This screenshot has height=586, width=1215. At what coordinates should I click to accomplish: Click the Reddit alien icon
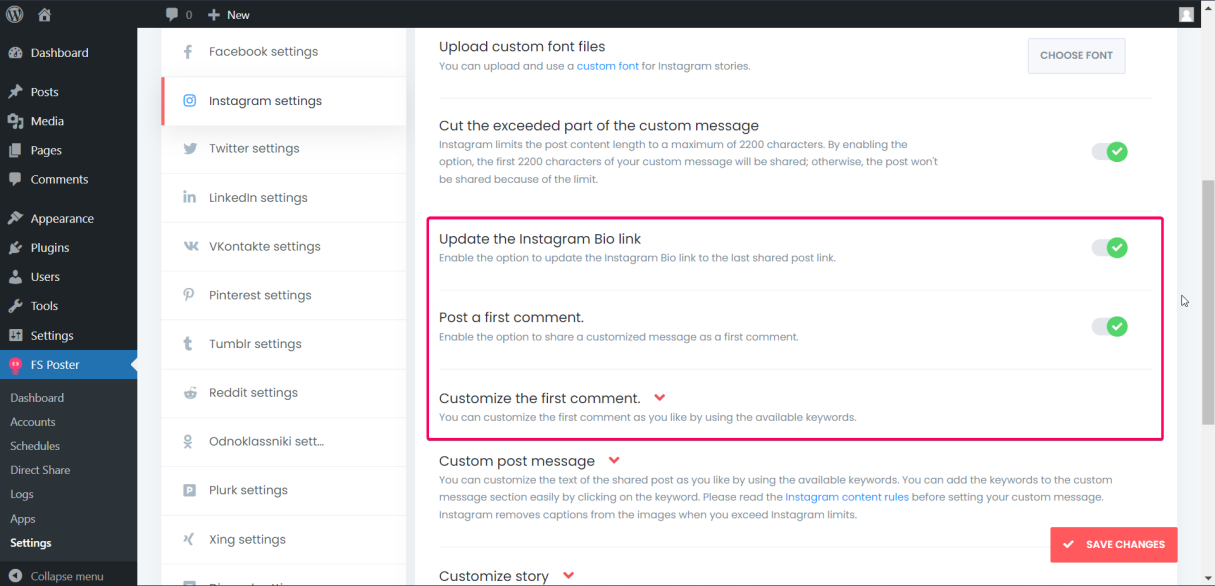190,393
